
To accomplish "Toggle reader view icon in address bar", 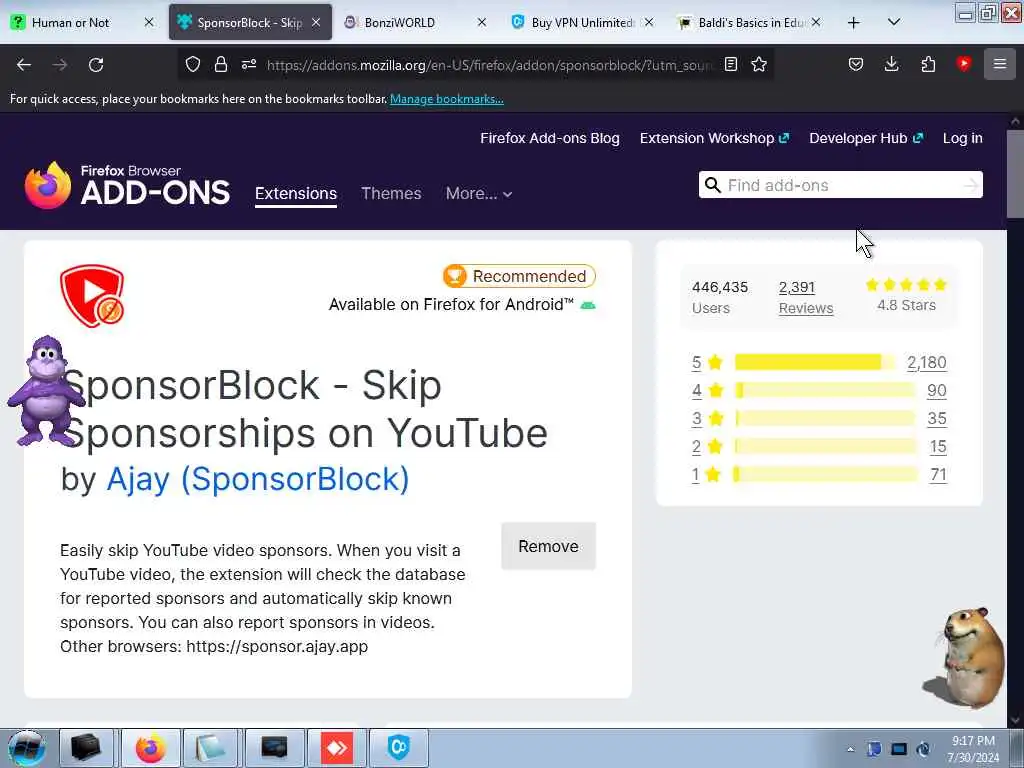I will tap(731, 64).
